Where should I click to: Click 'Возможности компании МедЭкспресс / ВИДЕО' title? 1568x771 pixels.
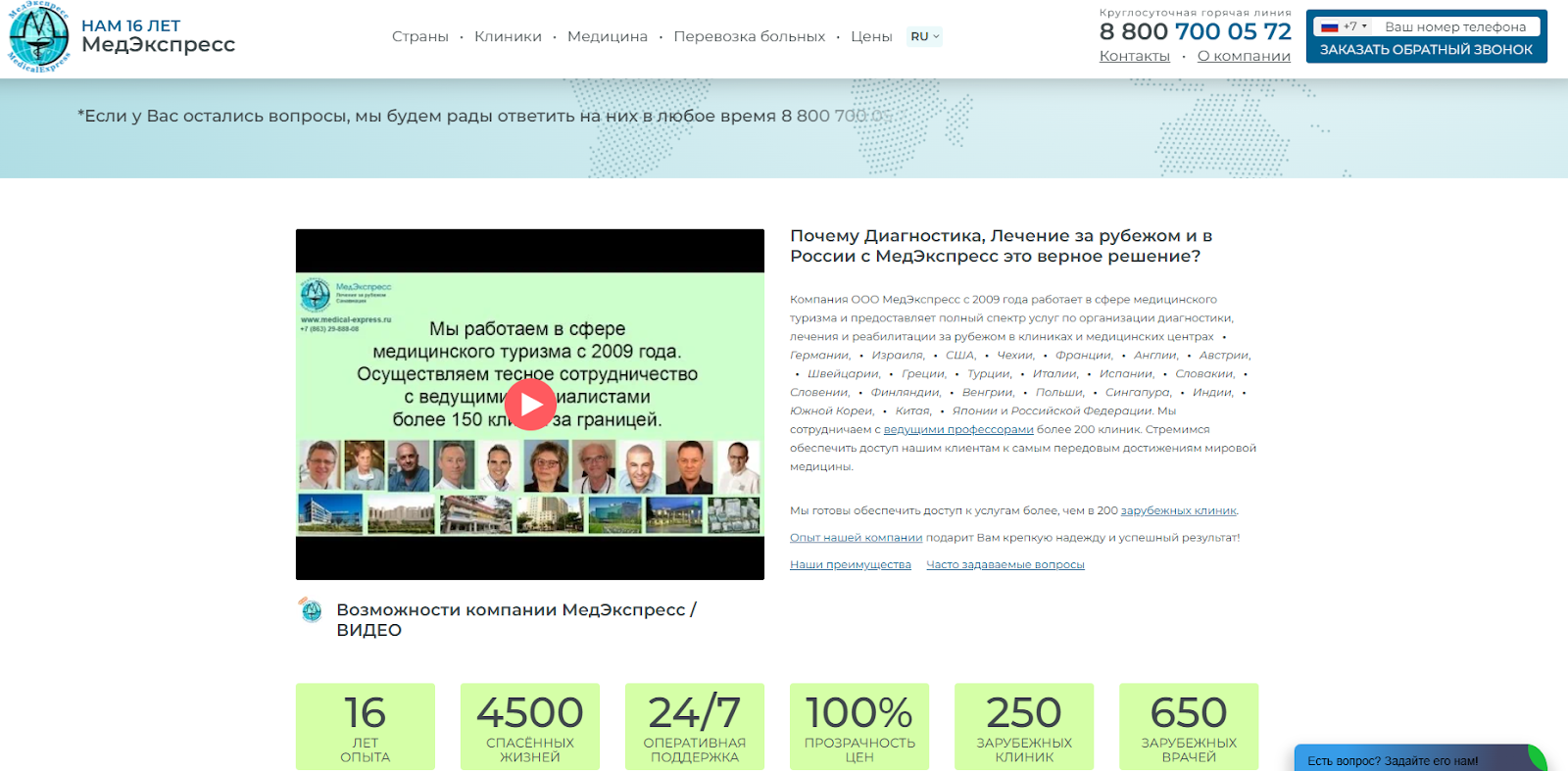pyautogui.click(x=516, y=619)
